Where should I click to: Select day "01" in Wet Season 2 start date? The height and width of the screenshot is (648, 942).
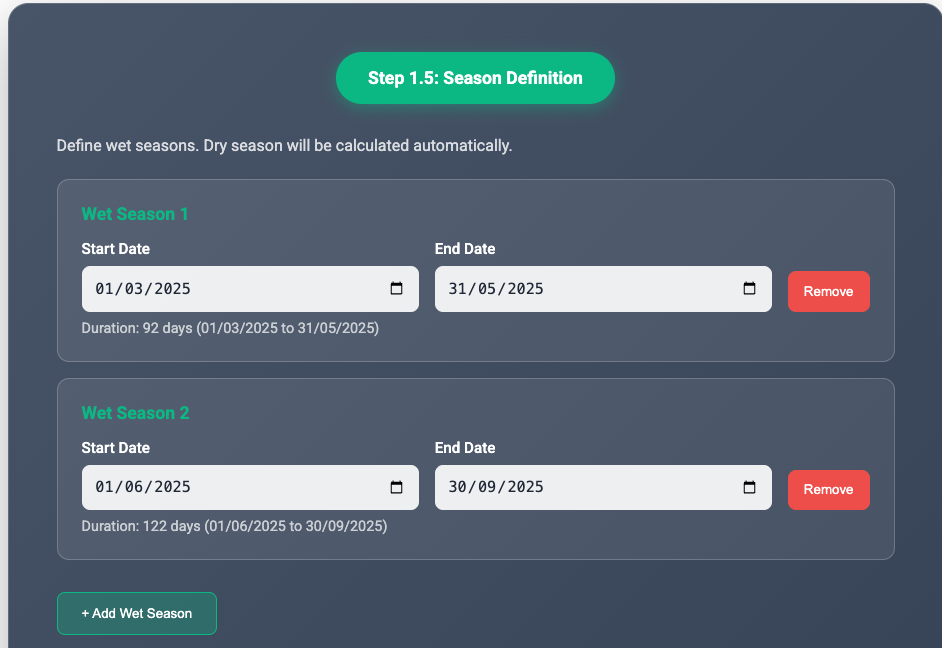(106, 488)
